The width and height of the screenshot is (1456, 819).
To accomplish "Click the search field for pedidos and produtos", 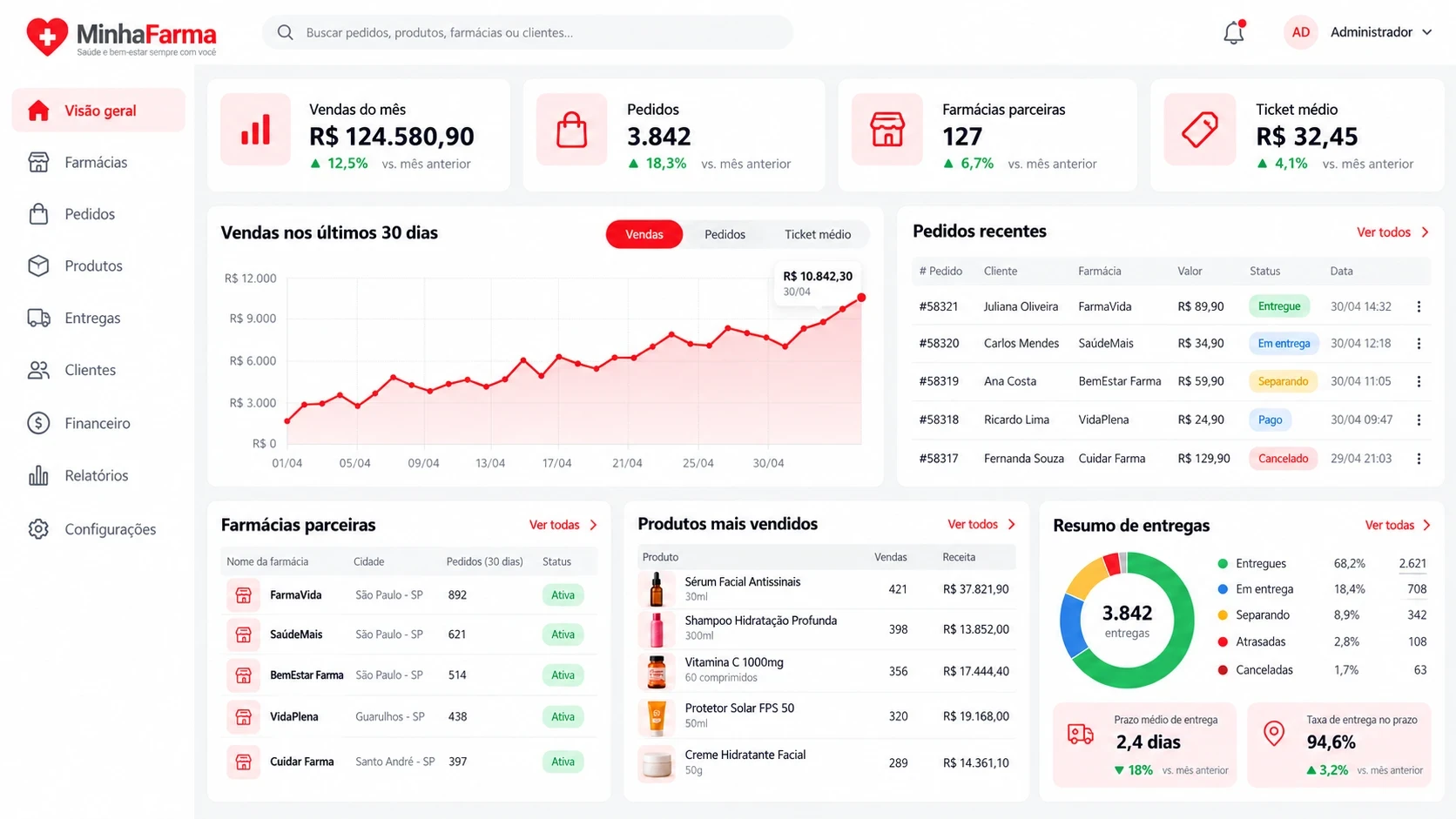I will [x=528, y=33].
